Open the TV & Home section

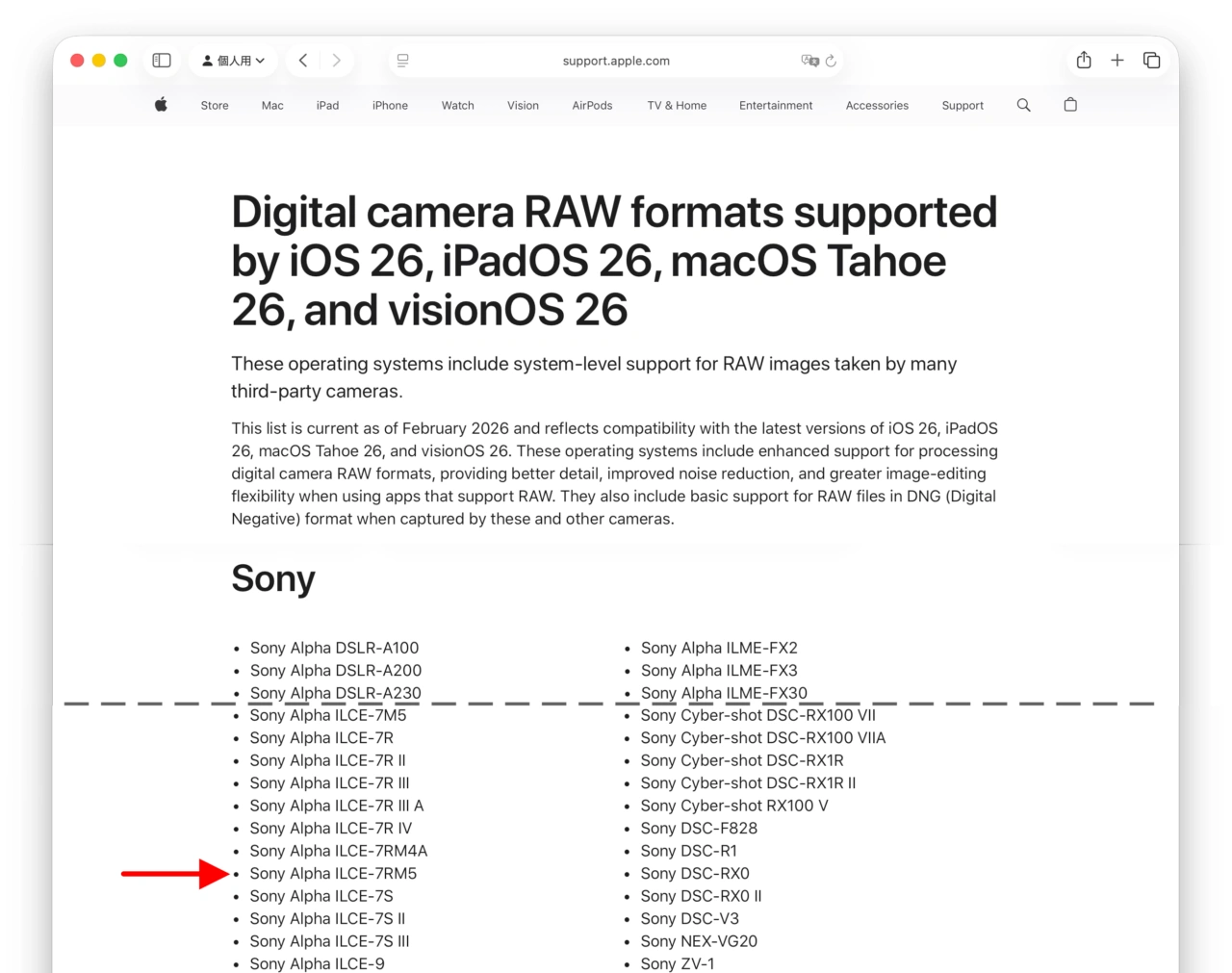677,106
